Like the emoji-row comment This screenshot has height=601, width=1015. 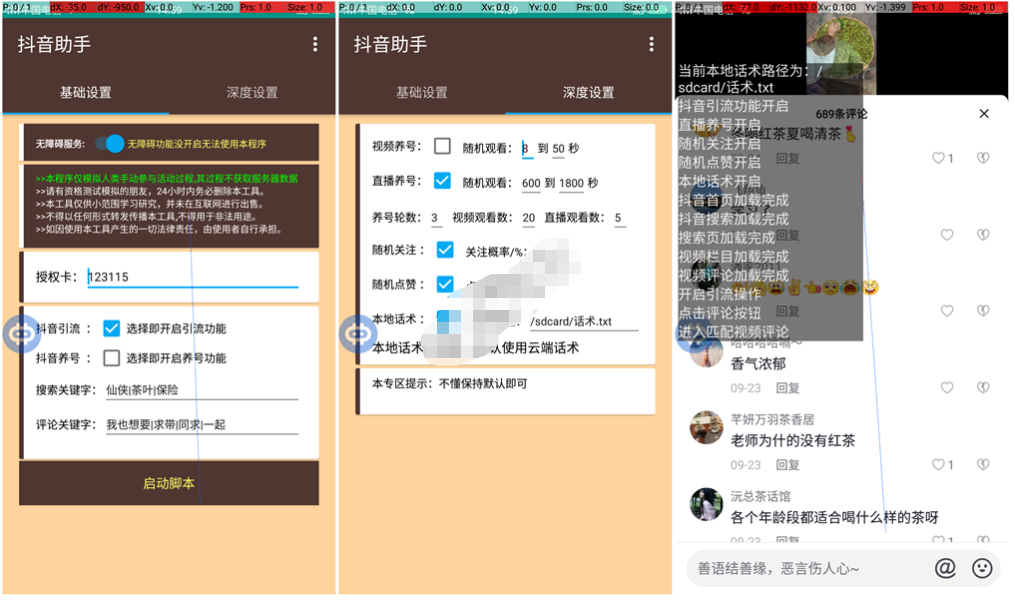click(x=946, y=311)
